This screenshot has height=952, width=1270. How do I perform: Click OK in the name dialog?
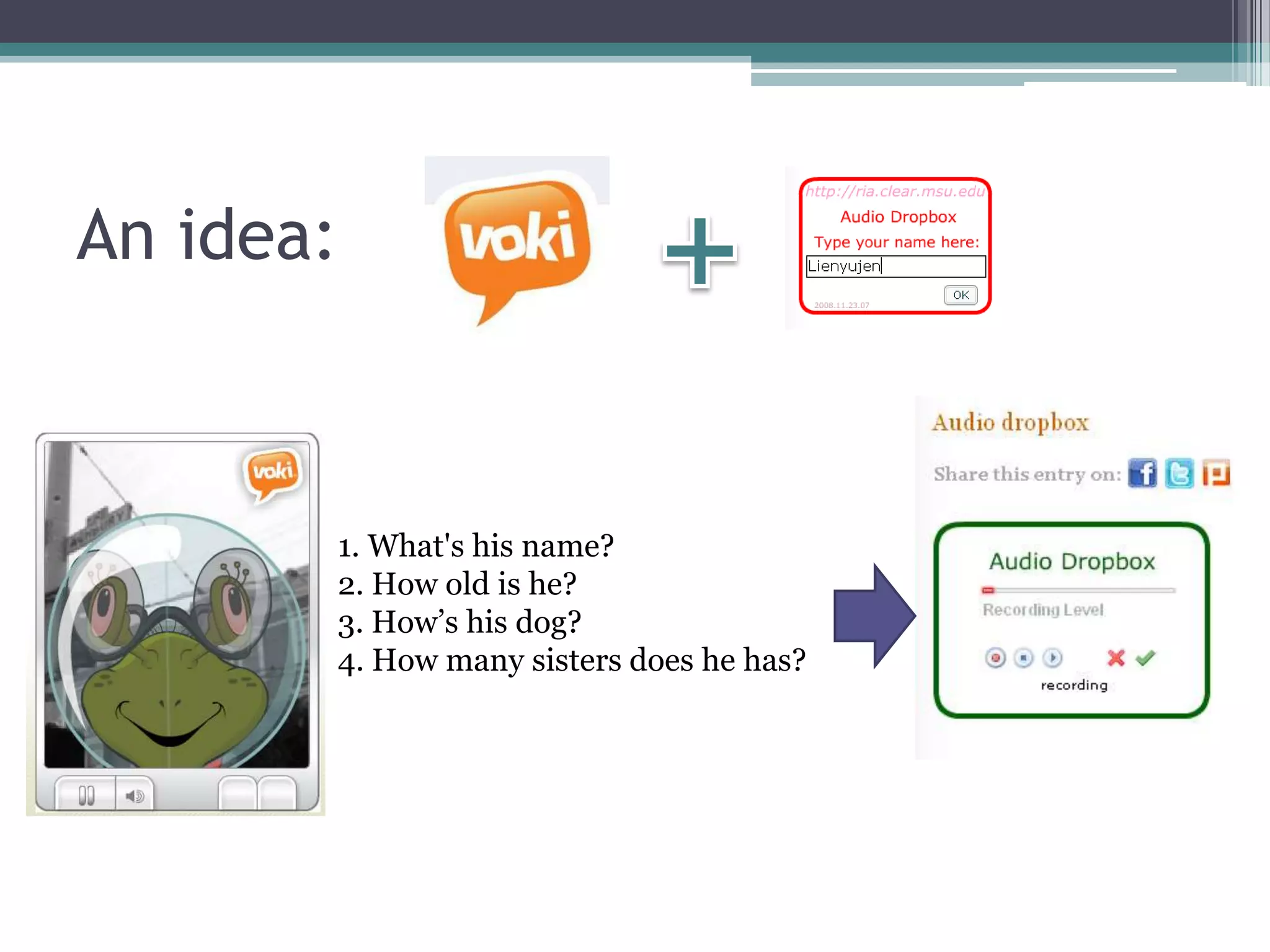tap(961, 295)
